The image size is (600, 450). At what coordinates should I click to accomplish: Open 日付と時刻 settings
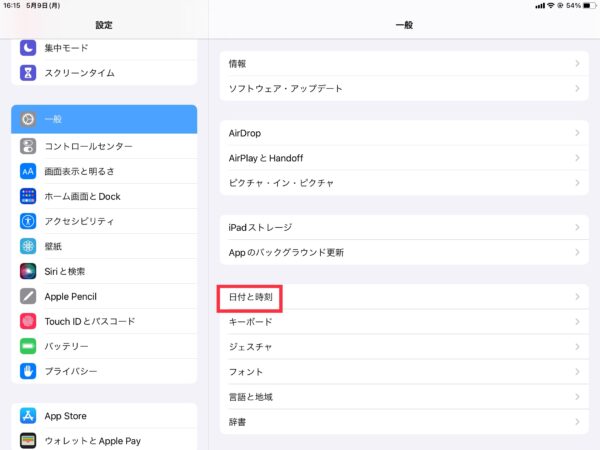point(404,297)
